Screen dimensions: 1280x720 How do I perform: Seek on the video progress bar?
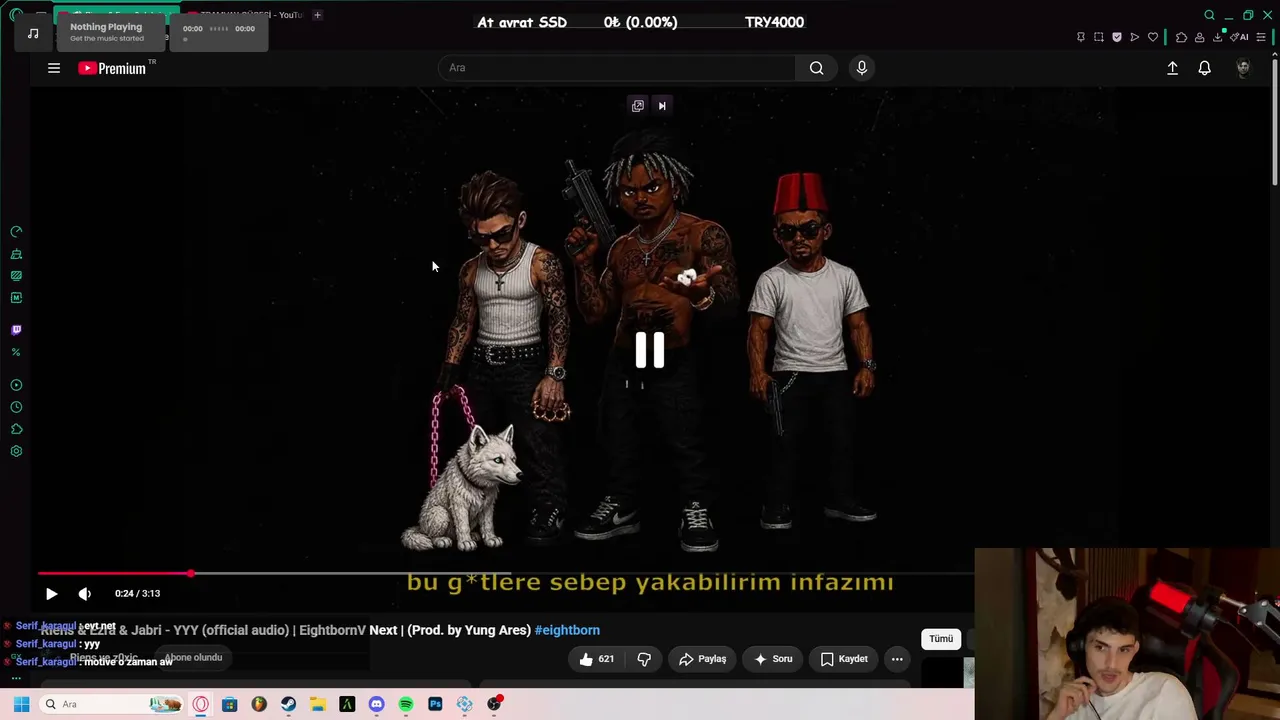click(505, 574)
